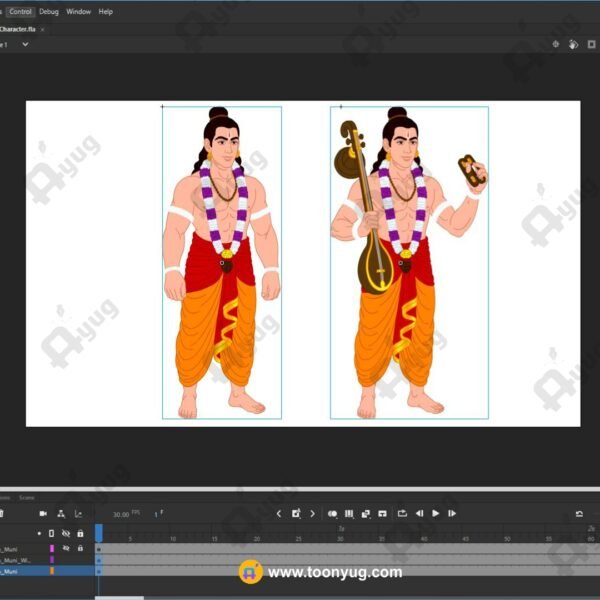Show the hidden top Muni layer
The image size is (600, 600).
(x=66, y=548)
